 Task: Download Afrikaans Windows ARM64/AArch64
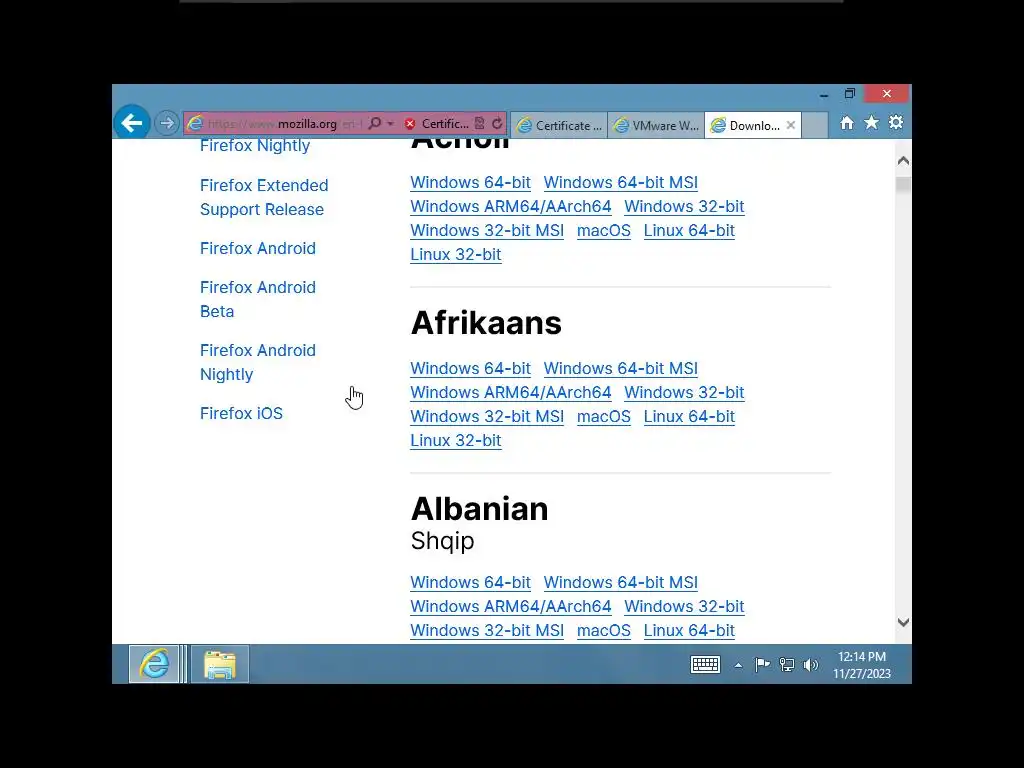point(511,392)
